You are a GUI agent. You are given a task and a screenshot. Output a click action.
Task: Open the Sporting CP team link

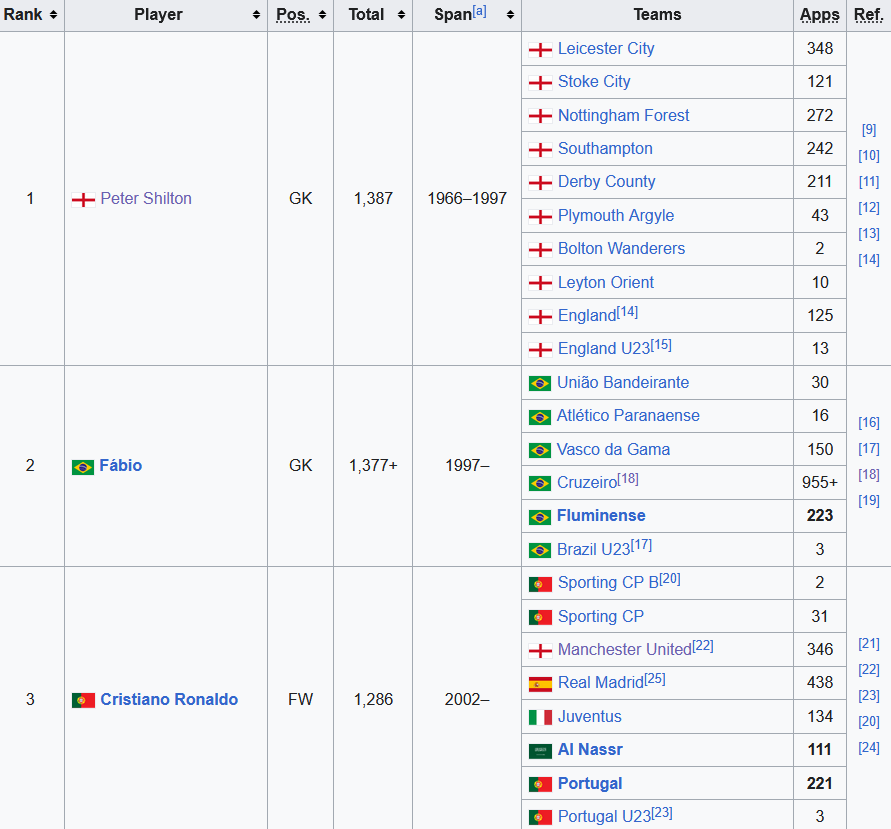601,616
